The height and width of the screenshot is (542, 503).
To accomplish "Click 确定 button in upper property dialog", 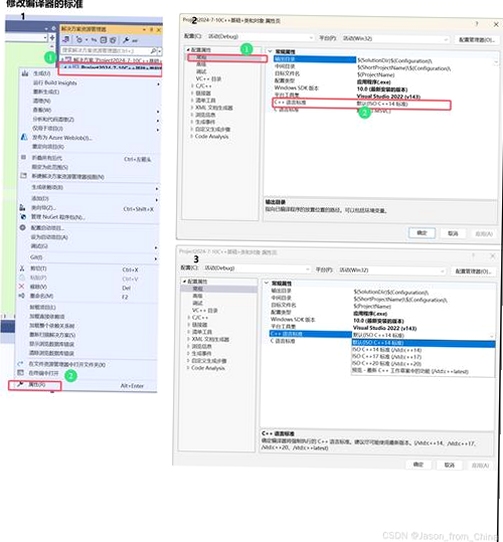I will pyautogui.click(x=422, y=233).
